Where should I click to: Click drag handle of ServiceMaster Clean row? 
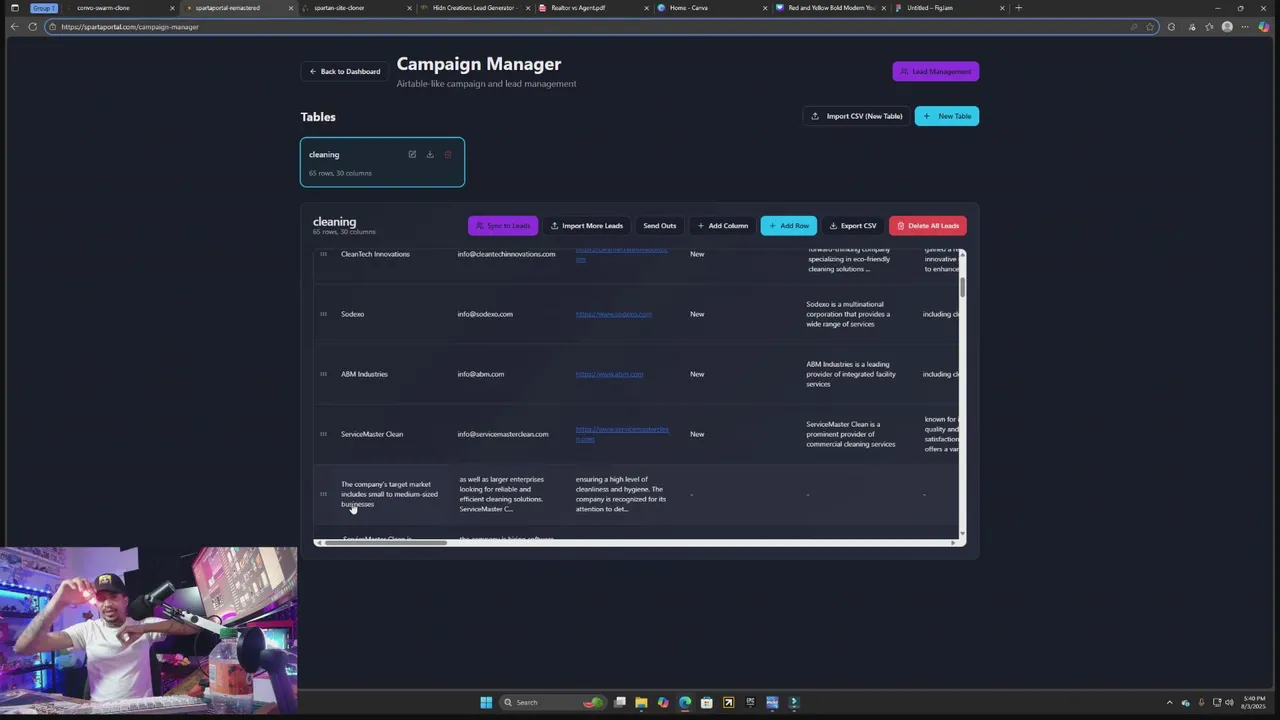pyautogui.click(x=323, y=434)
